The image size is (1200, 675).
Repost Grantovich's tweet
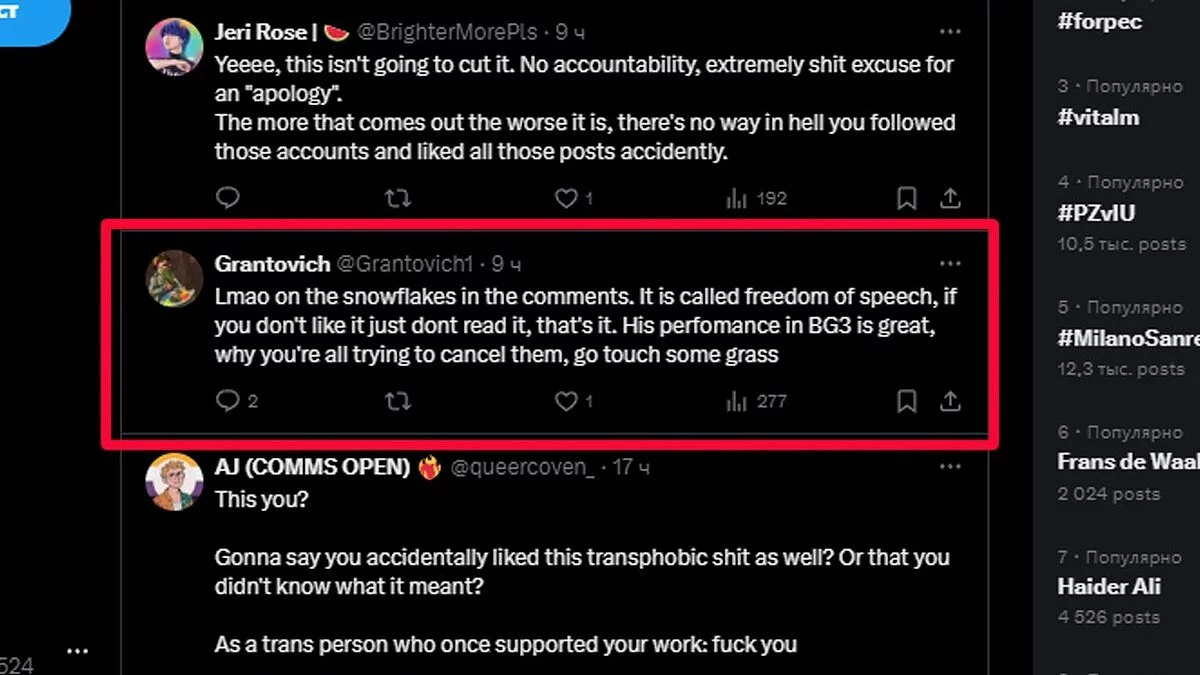[x=398, y=402]
